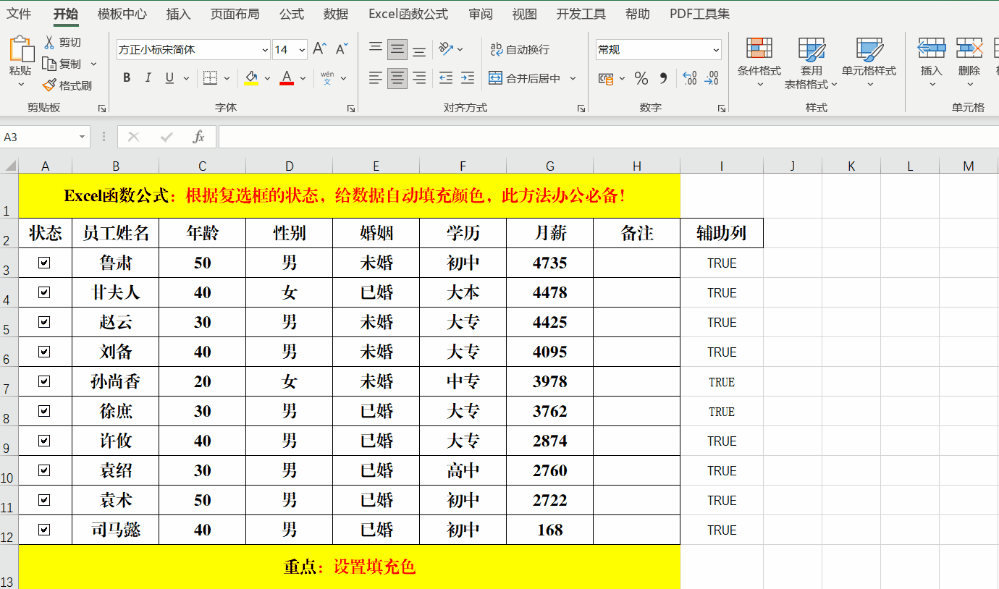This screenshot has height=589, width=999.
Task: Click the Select All corner triangle
Action: click(10, 166)
